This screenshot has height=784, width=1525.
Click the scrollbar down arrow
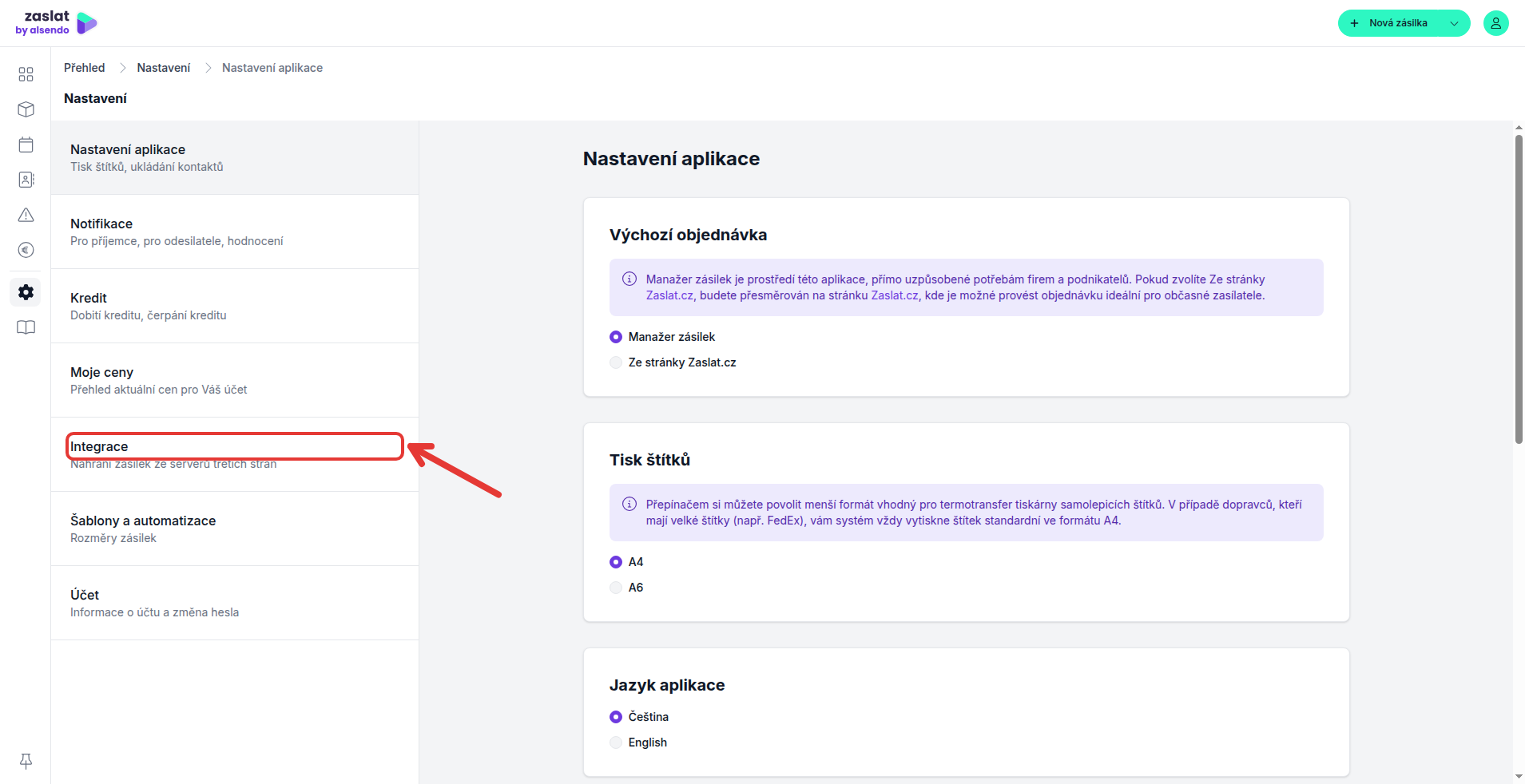click(x=1519, y=777)
